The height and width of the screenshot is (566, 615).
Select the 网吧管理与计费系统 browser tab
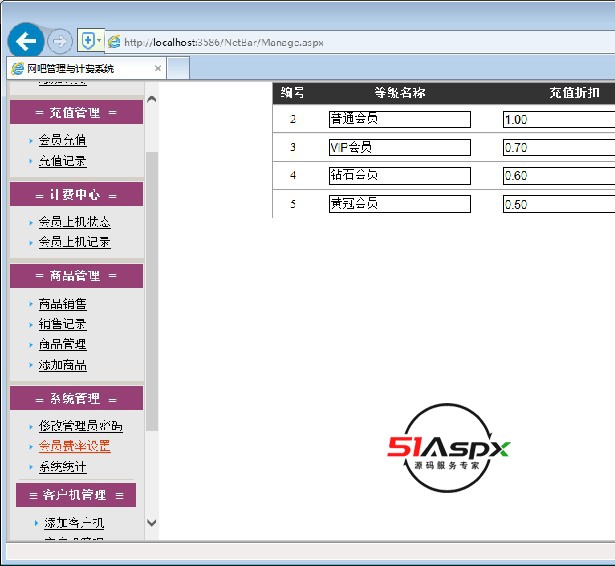tap(86, 69)
